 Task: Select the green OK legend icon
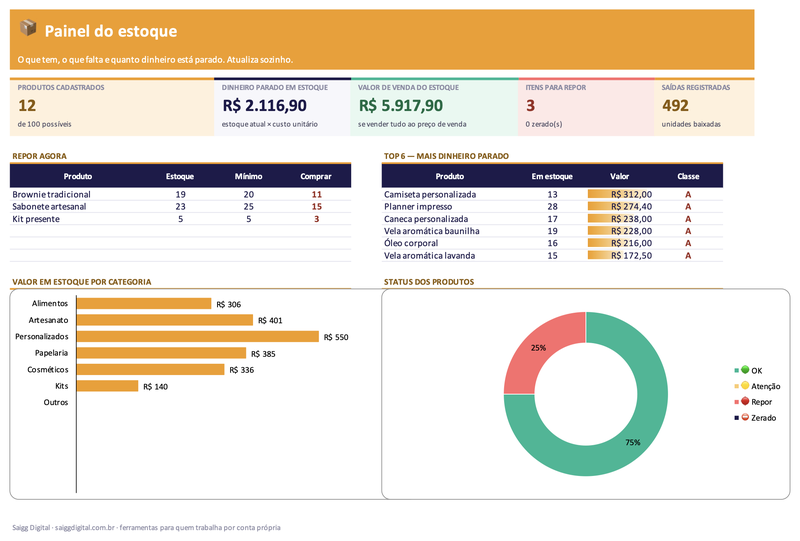tap(745, 370)
